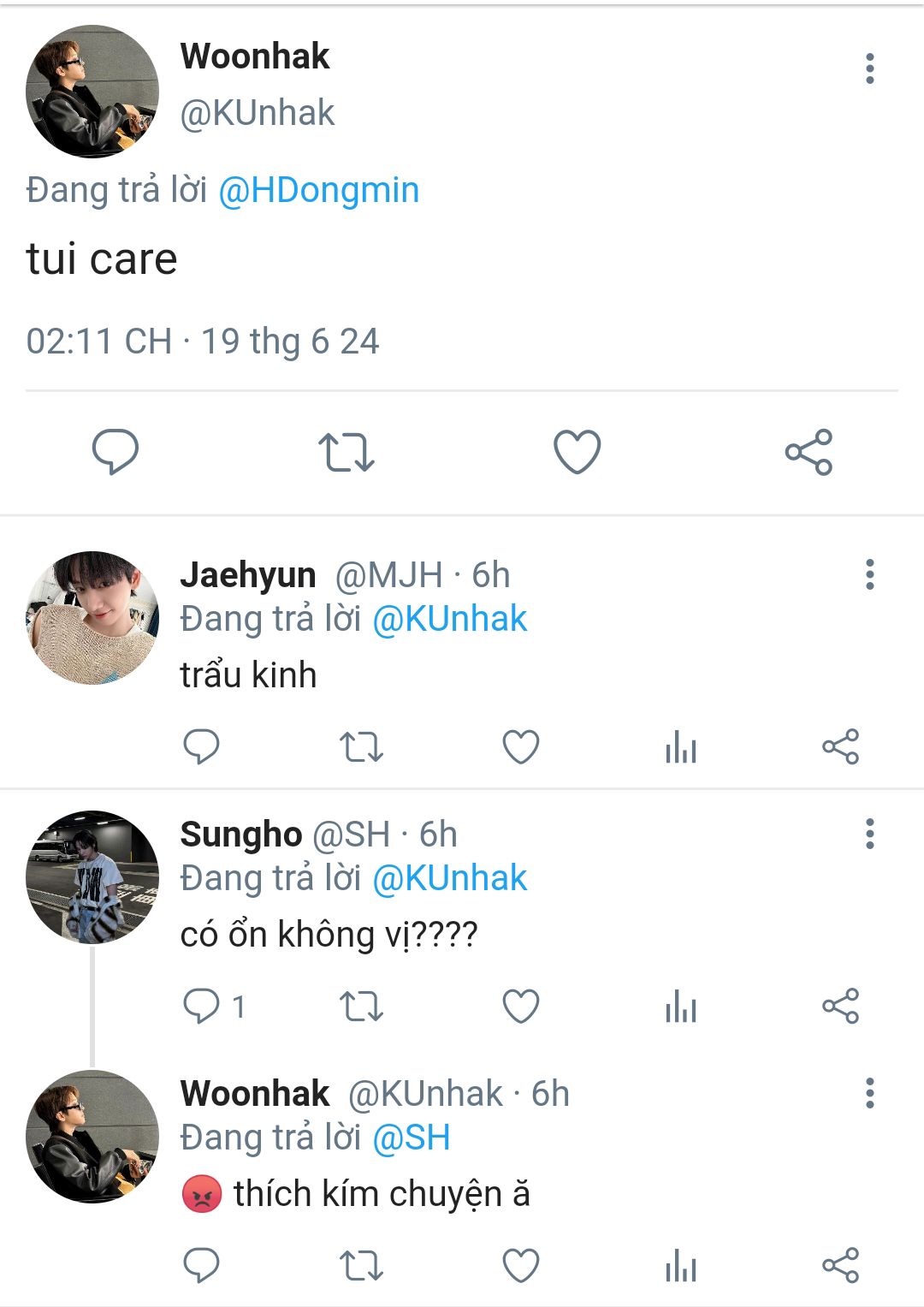This screenshot has height=1307, width=924.
Task: View analytics for Jaehyun's reply
Action: [x=681, y=747]
